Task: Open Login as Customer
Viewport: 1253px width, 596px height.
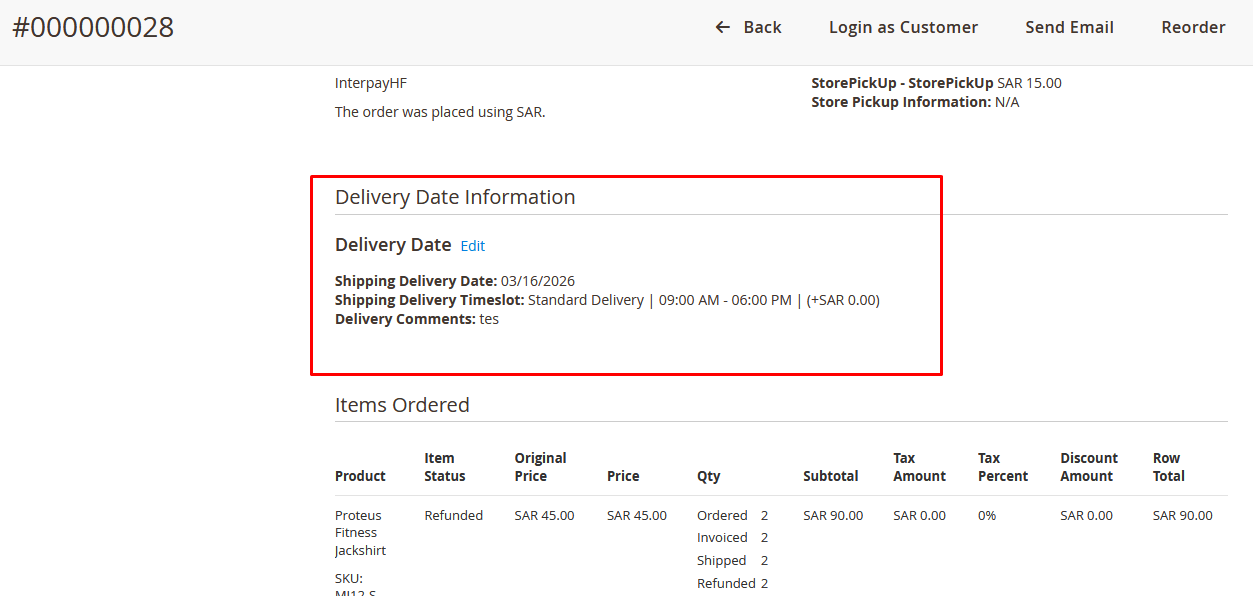Action: (x=903, y=28)
